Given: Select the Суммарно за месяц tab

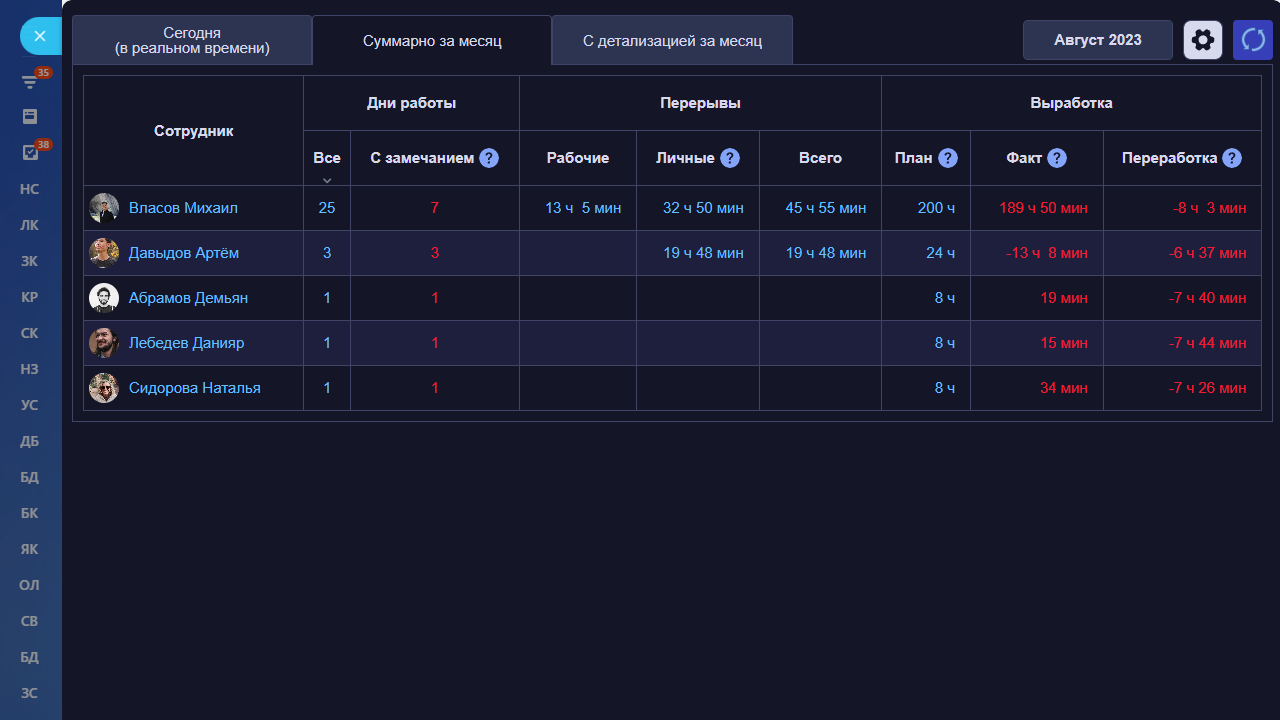Looking at the screenshot, I should coord(432,41).
